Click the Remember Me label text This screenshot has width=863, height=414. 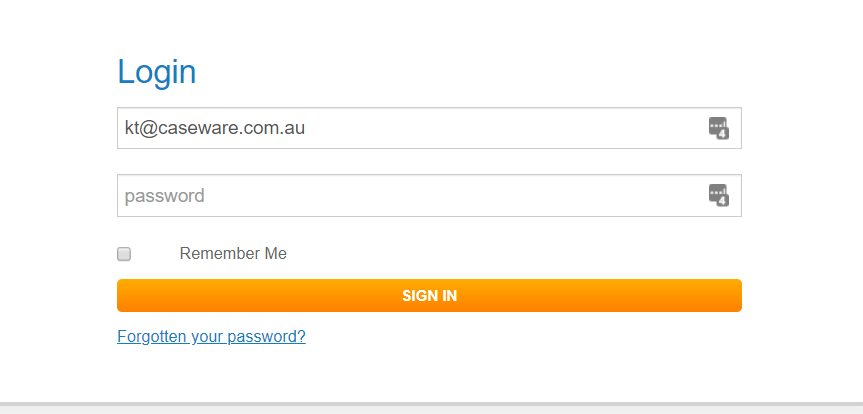[233, 254]
